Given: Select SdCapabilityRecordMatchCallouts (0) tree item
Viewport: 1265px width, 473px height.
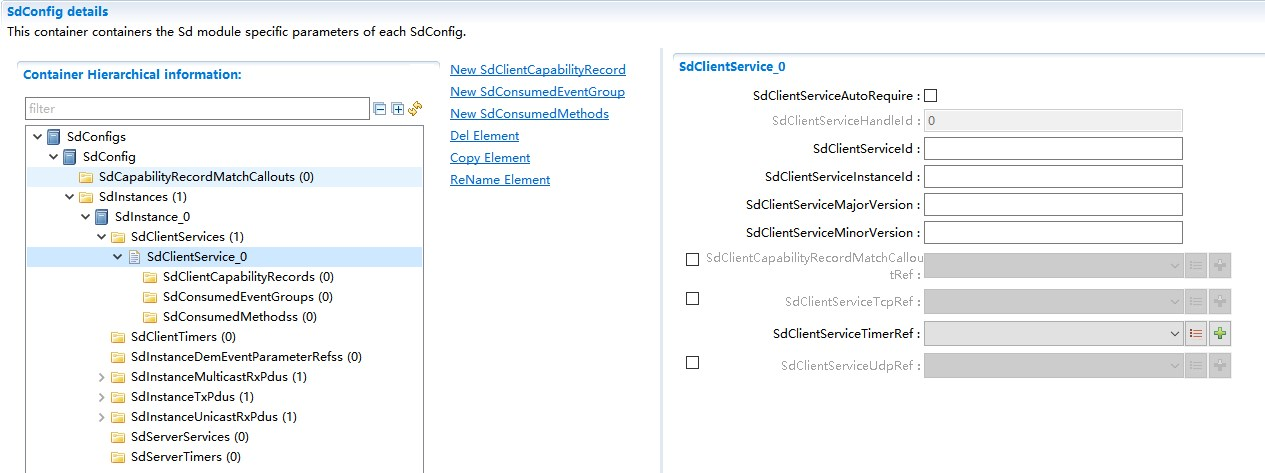Looking at the screenshot, I should click(x=206, y=177).
